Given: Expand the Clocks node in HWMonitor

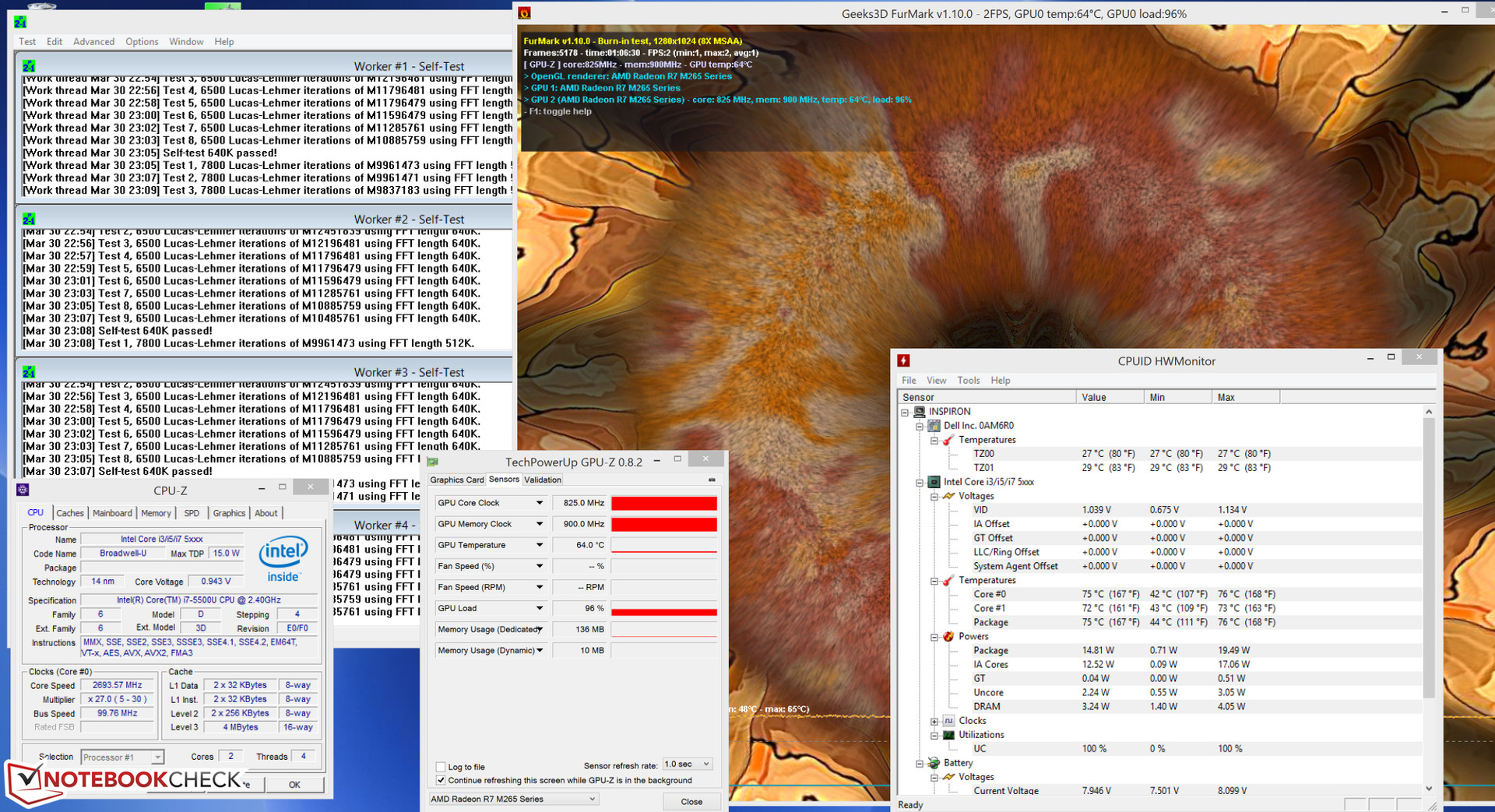Looking at the screenshot, I should [934, 721].
